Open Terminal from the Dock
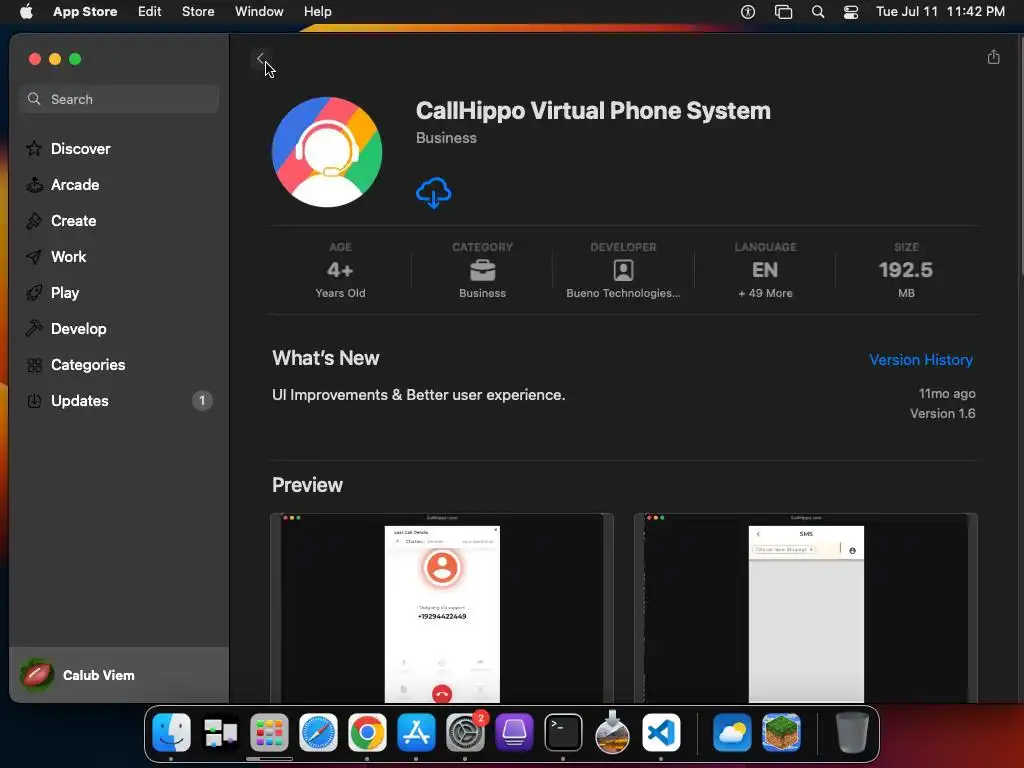 [563, 733]
